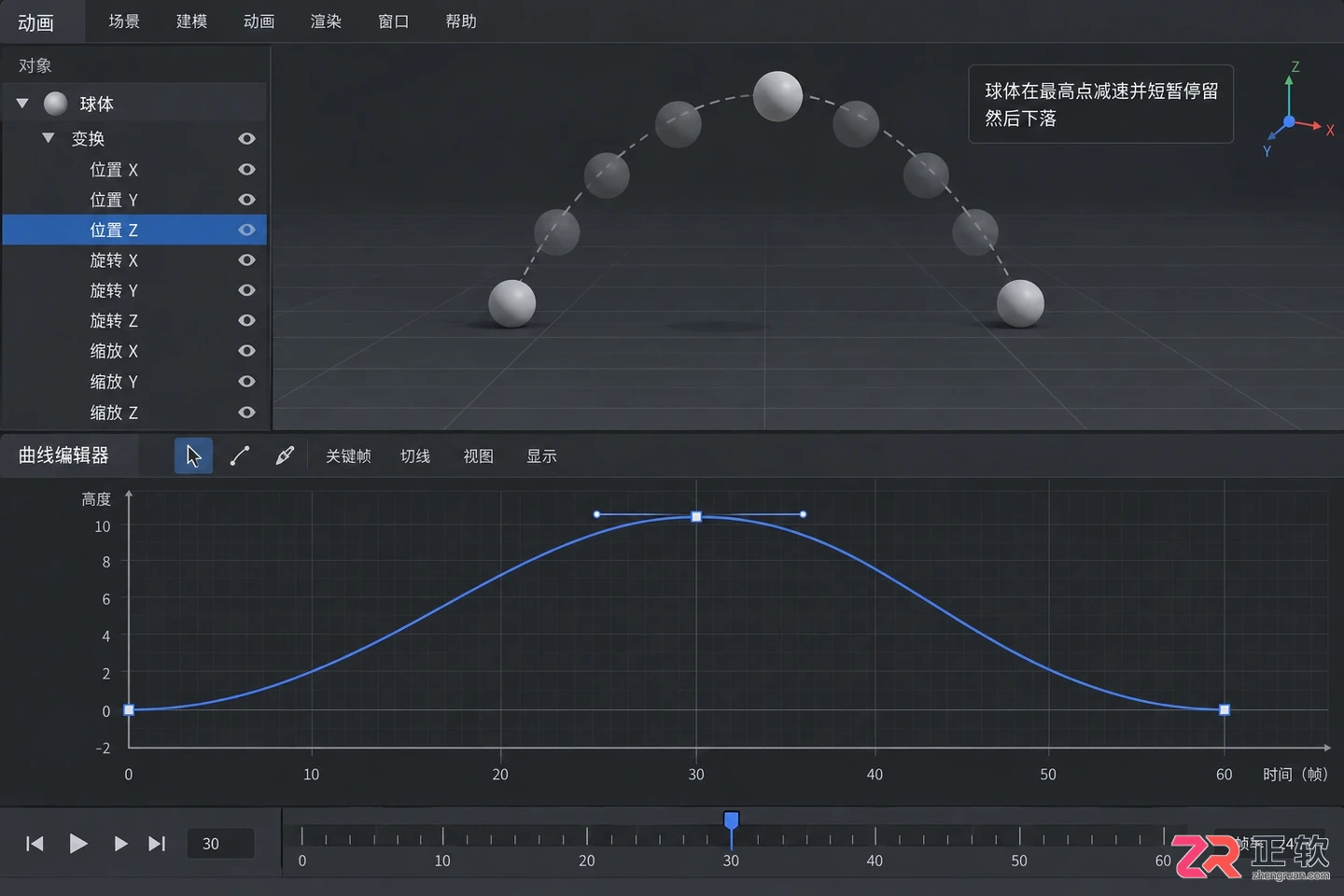Screen dimensions: 1344x896
Task: Collapse the 变换 group
Action: (x=49, y=138)
